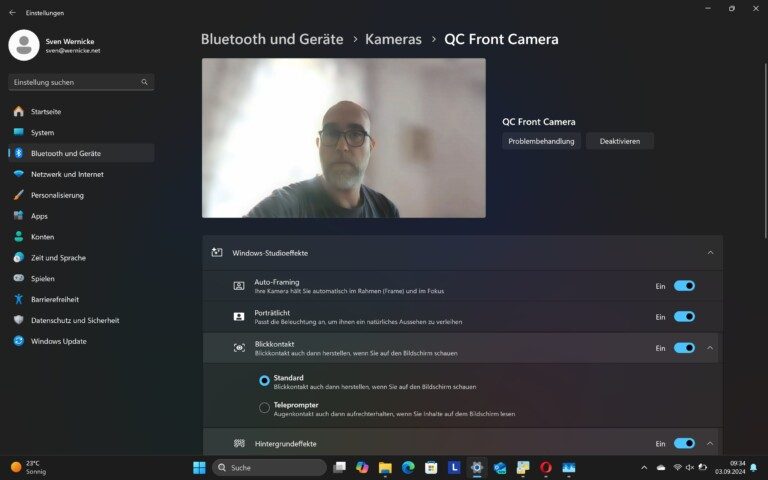Click the Wi-Fi network tray icon
Screen dimensions: 768x480
(x=677, y=468)
